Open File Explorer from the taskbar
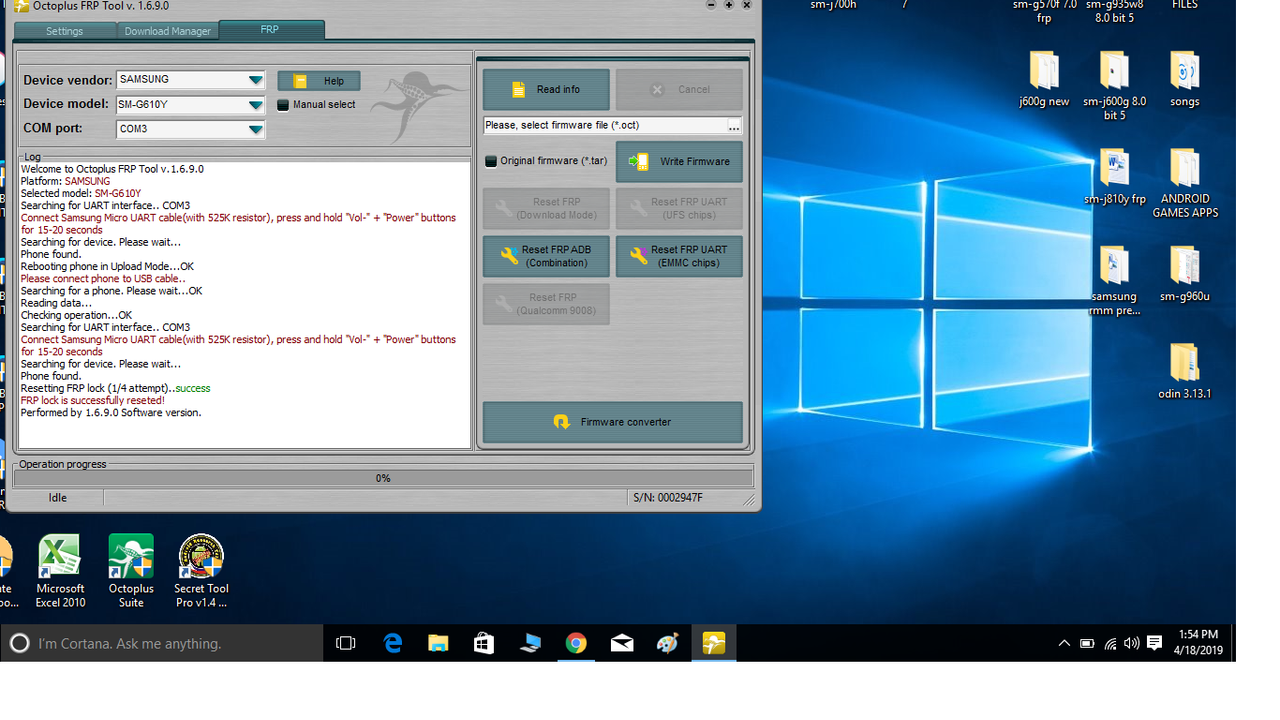The image size is (1280, 720). [438, 643]
